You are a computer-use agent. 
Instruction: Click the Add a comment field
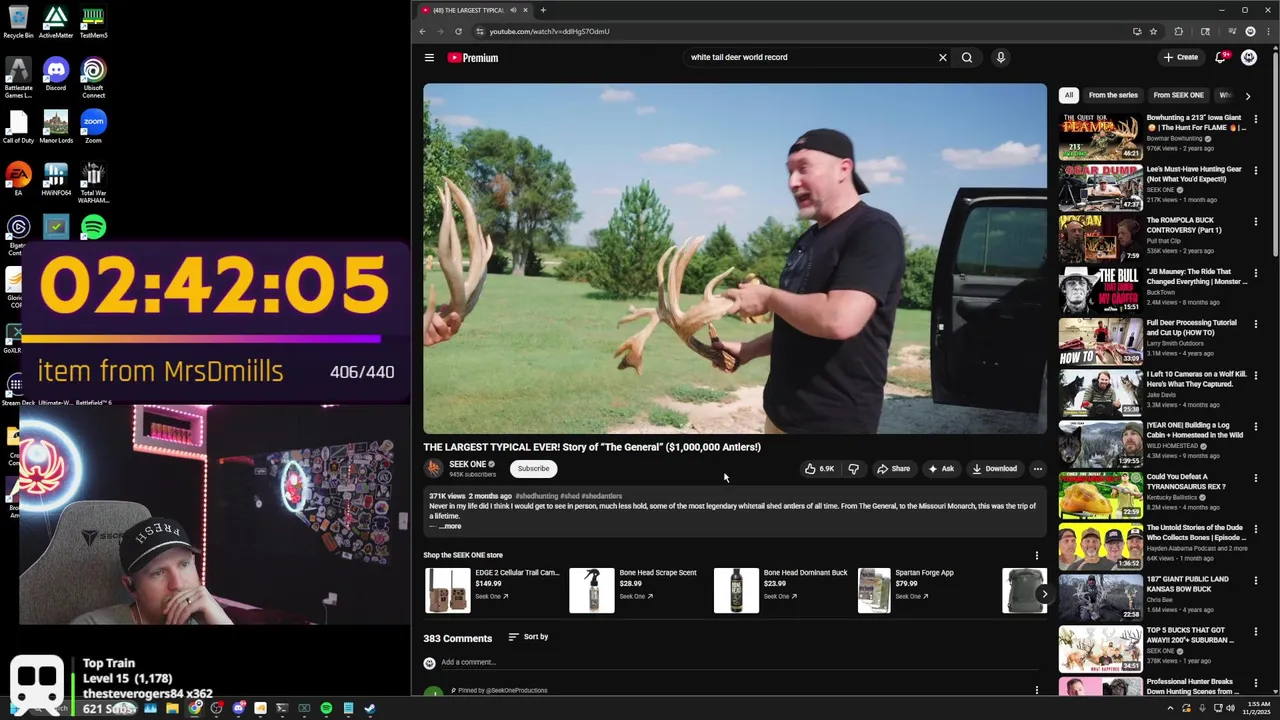click(x=740, y=662)
